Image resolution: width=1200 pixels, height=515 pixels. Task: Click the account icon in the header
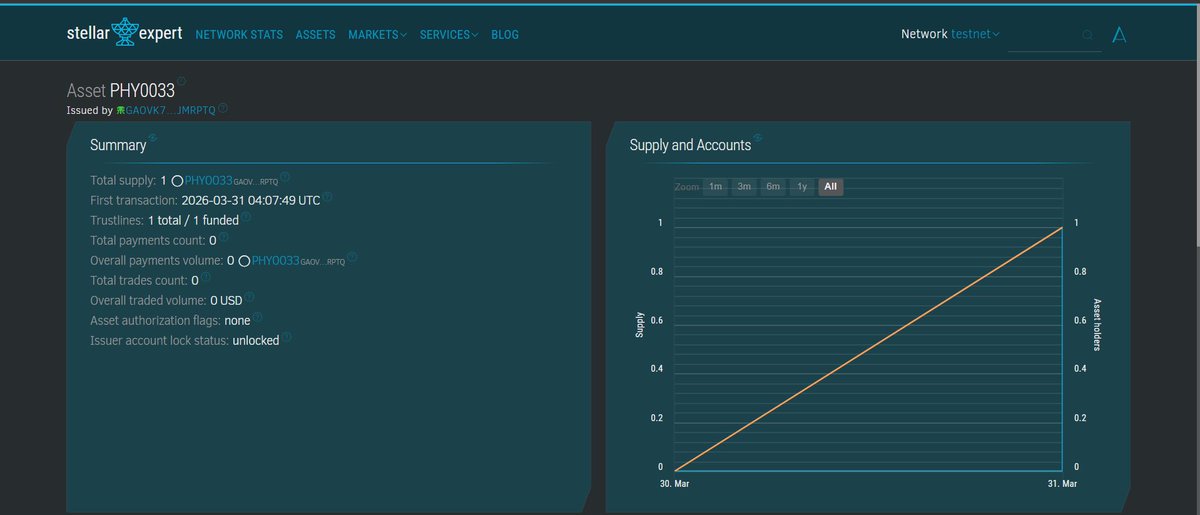click(1119, 35)
